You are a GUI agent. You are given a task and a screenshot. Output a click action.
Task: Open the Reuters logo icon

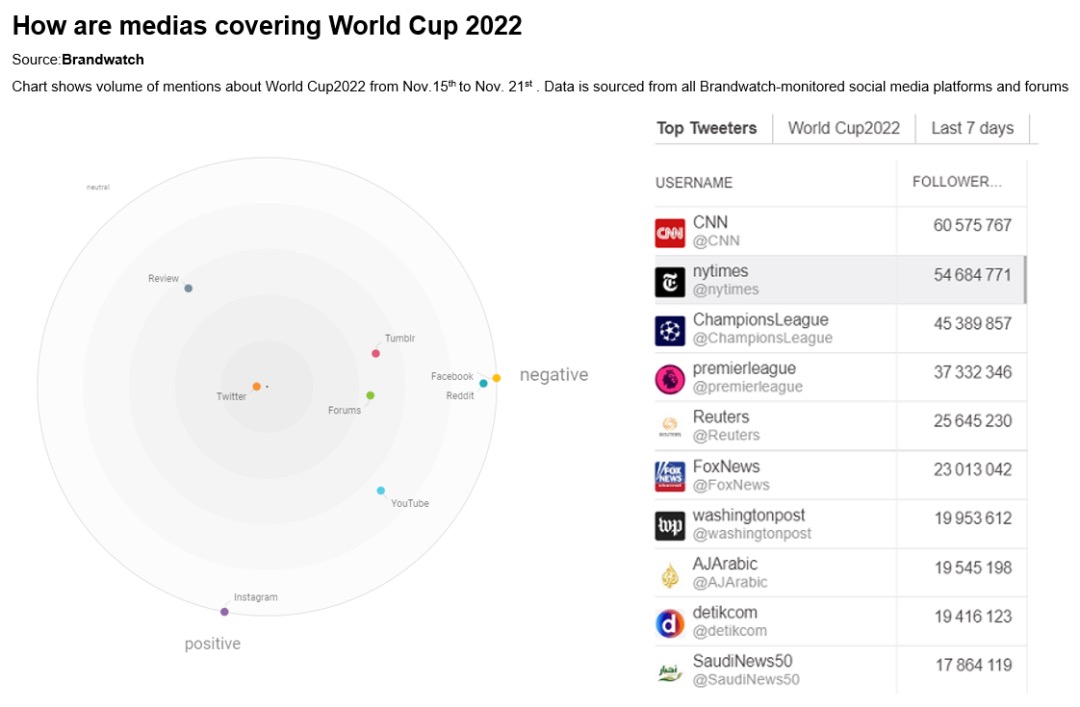click(x=670, y=427)
